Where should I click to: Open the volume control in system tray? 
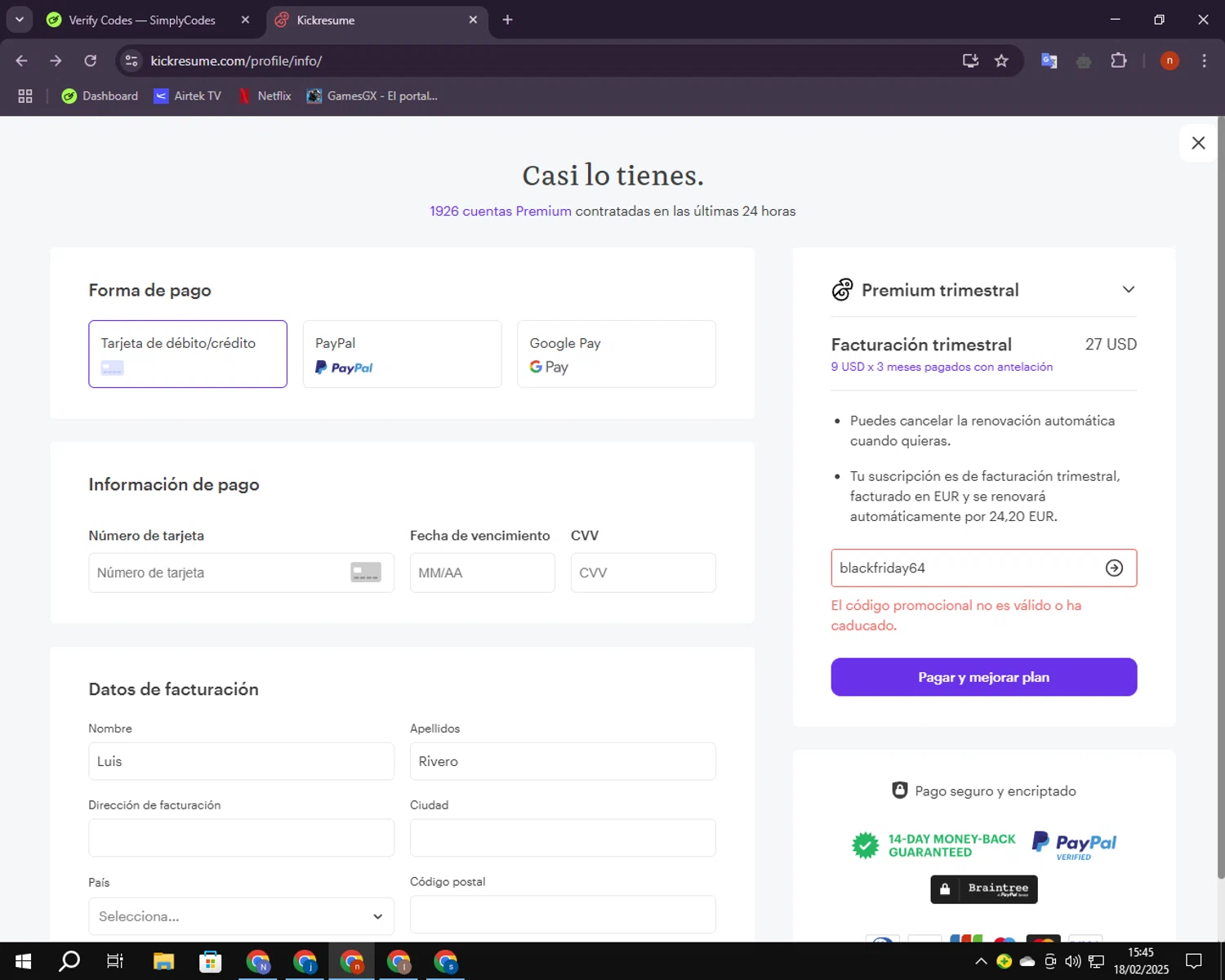(x=1073, y=961)
